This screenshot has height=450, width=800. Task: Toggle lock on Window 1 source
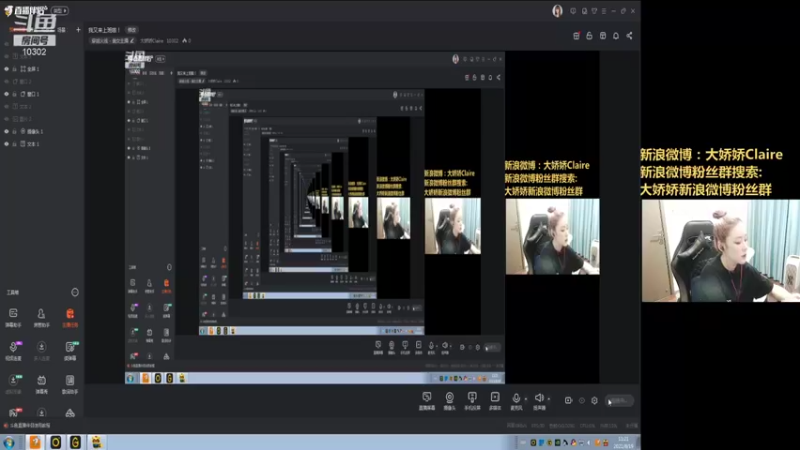(15, 94)
